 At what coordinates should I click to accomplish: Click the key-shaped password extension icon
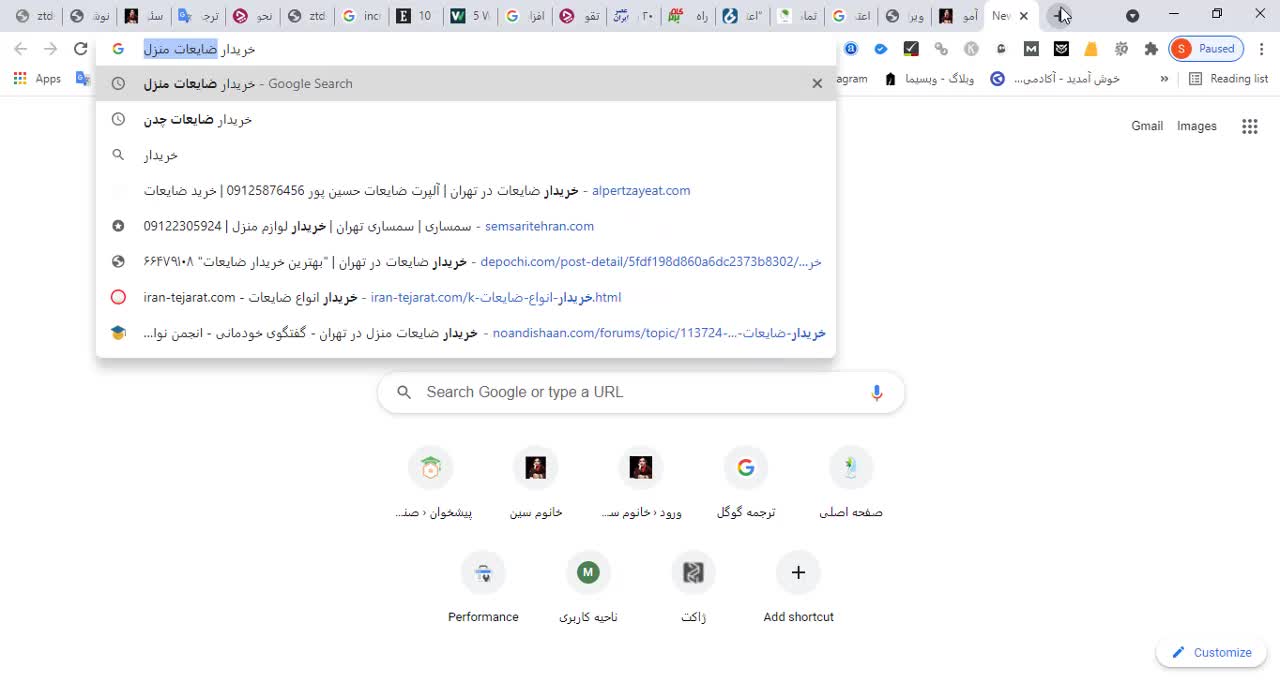(941, 48)
